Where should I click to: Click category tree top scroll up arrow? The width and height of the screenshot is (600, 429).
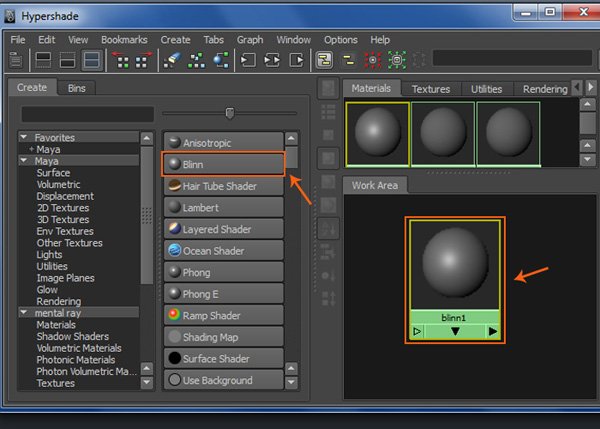[x=147, y=138]
